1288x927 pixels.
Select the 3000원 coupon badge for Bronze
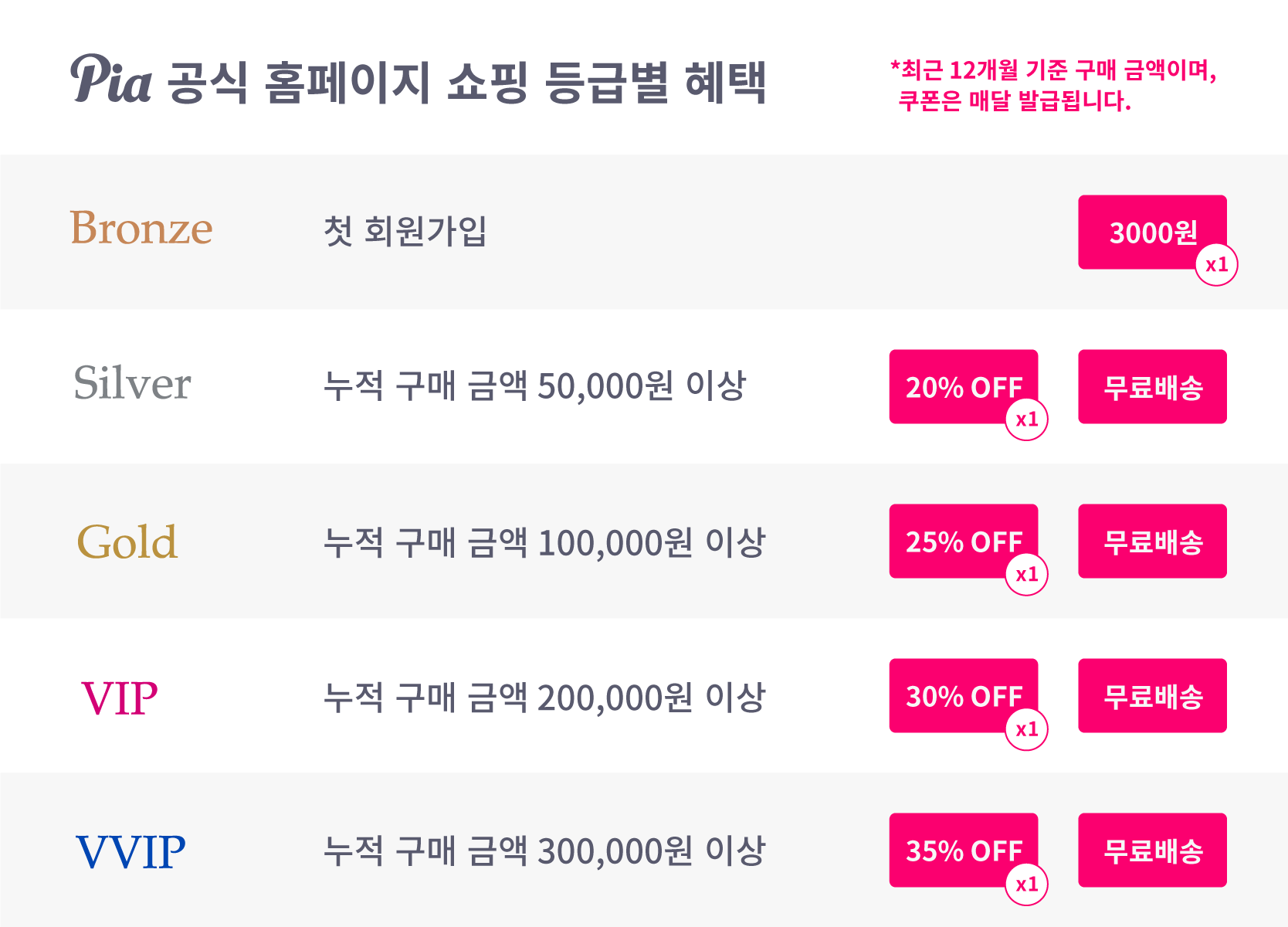point(1152,232)
